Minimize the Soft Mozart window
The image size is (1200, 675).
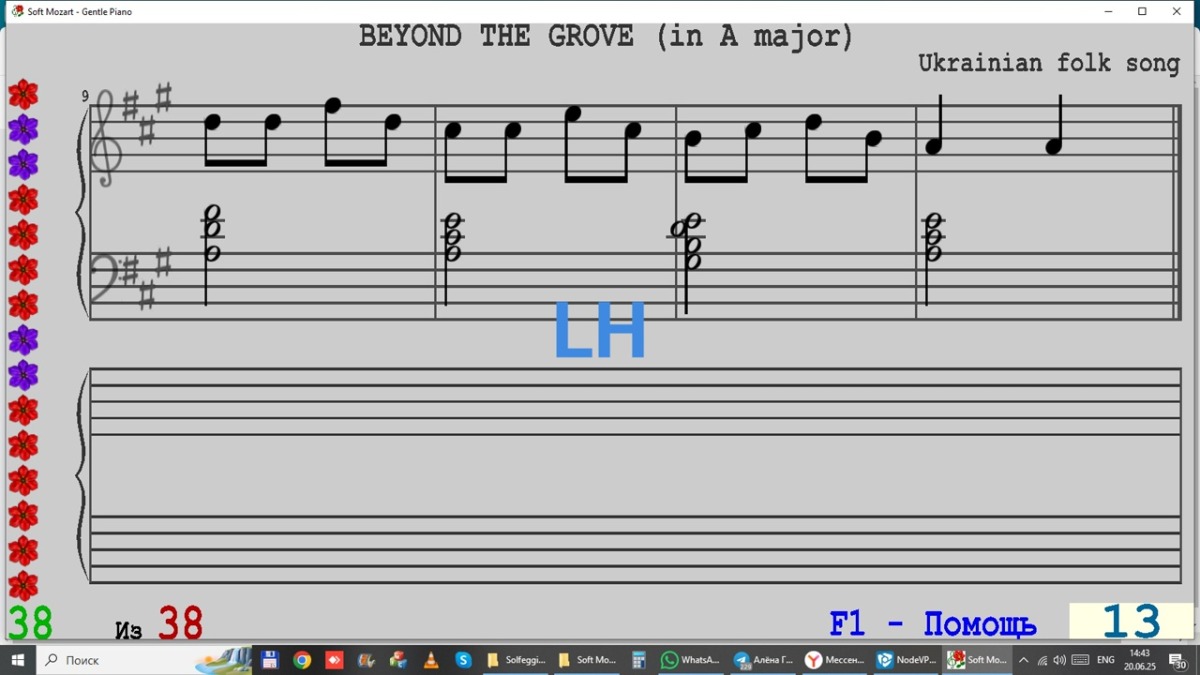click(x=1108, y=11)
